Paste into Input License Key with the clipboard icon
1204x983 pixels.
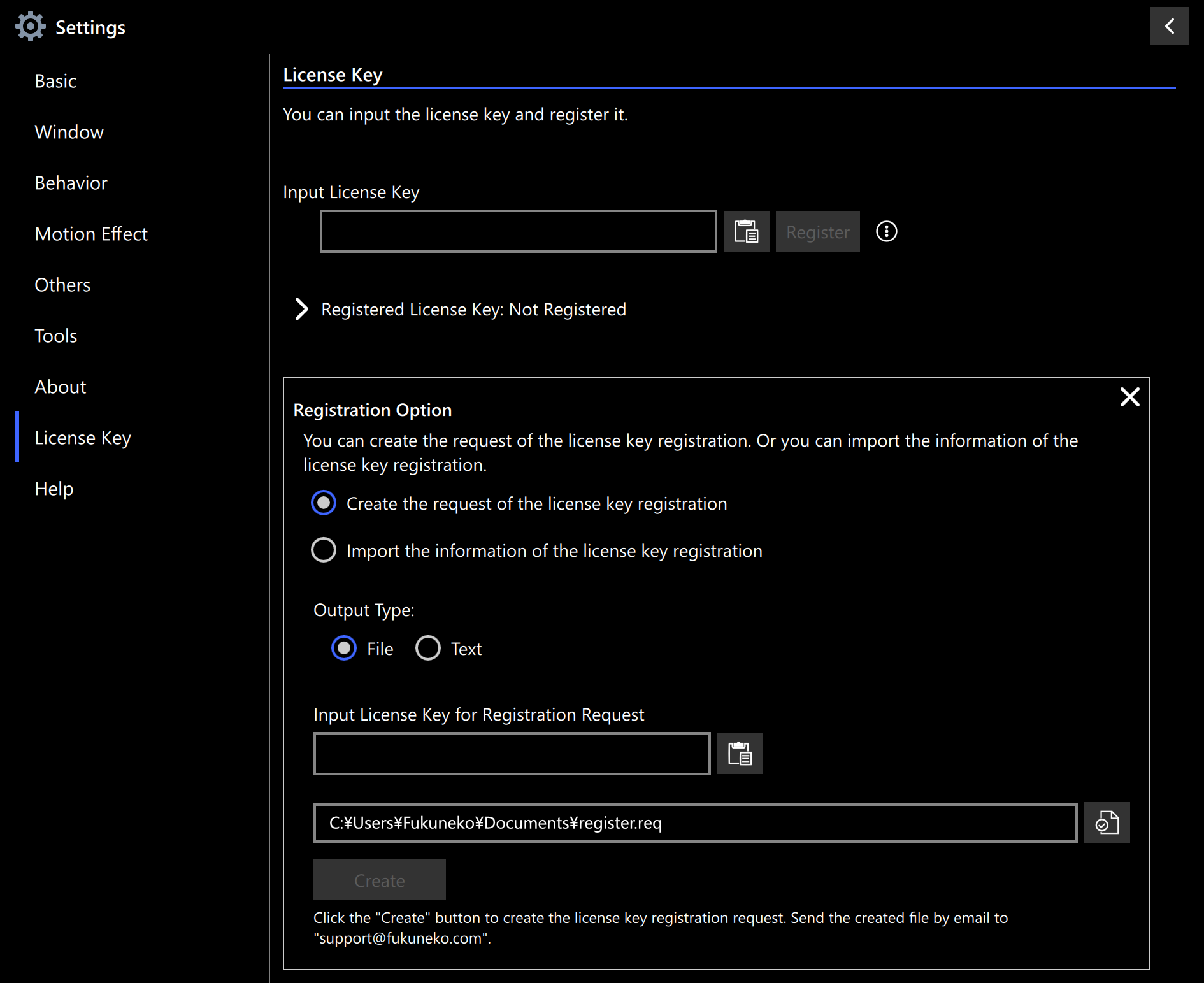point(746,231)
